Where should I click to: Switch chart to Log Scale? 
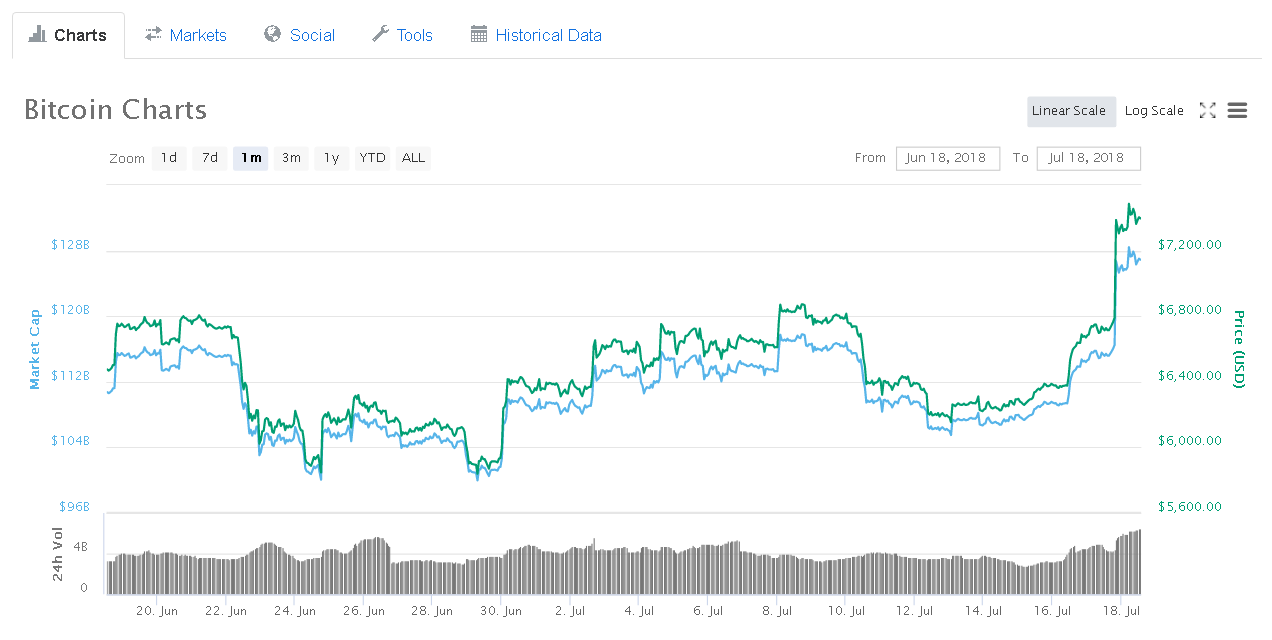1153,111
